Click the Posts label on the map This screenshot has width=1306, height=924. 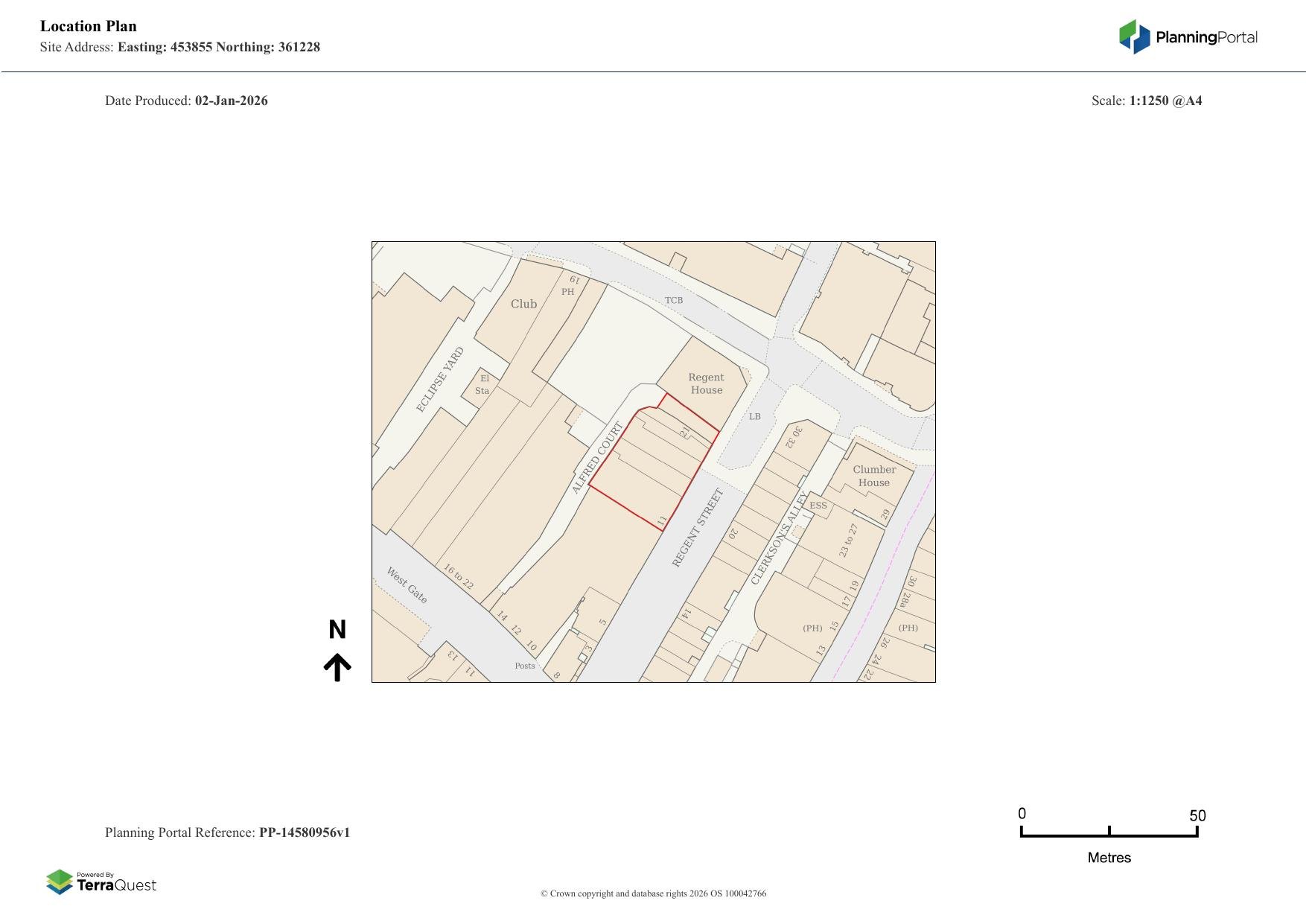click(x=523, y=666)
